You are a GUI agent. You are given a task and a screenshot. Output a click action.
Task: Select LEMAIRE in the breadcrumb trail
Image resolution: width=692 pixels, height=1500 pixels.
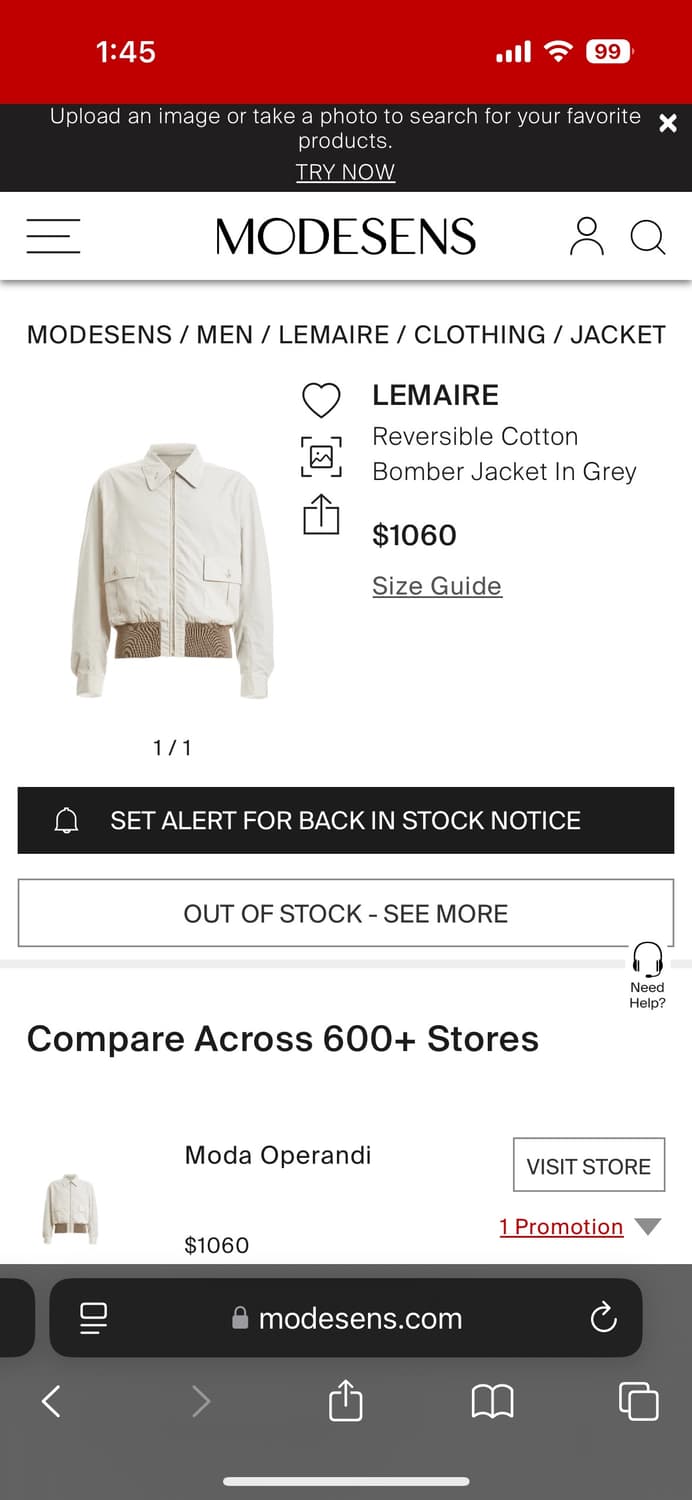[x=333, y=334]
